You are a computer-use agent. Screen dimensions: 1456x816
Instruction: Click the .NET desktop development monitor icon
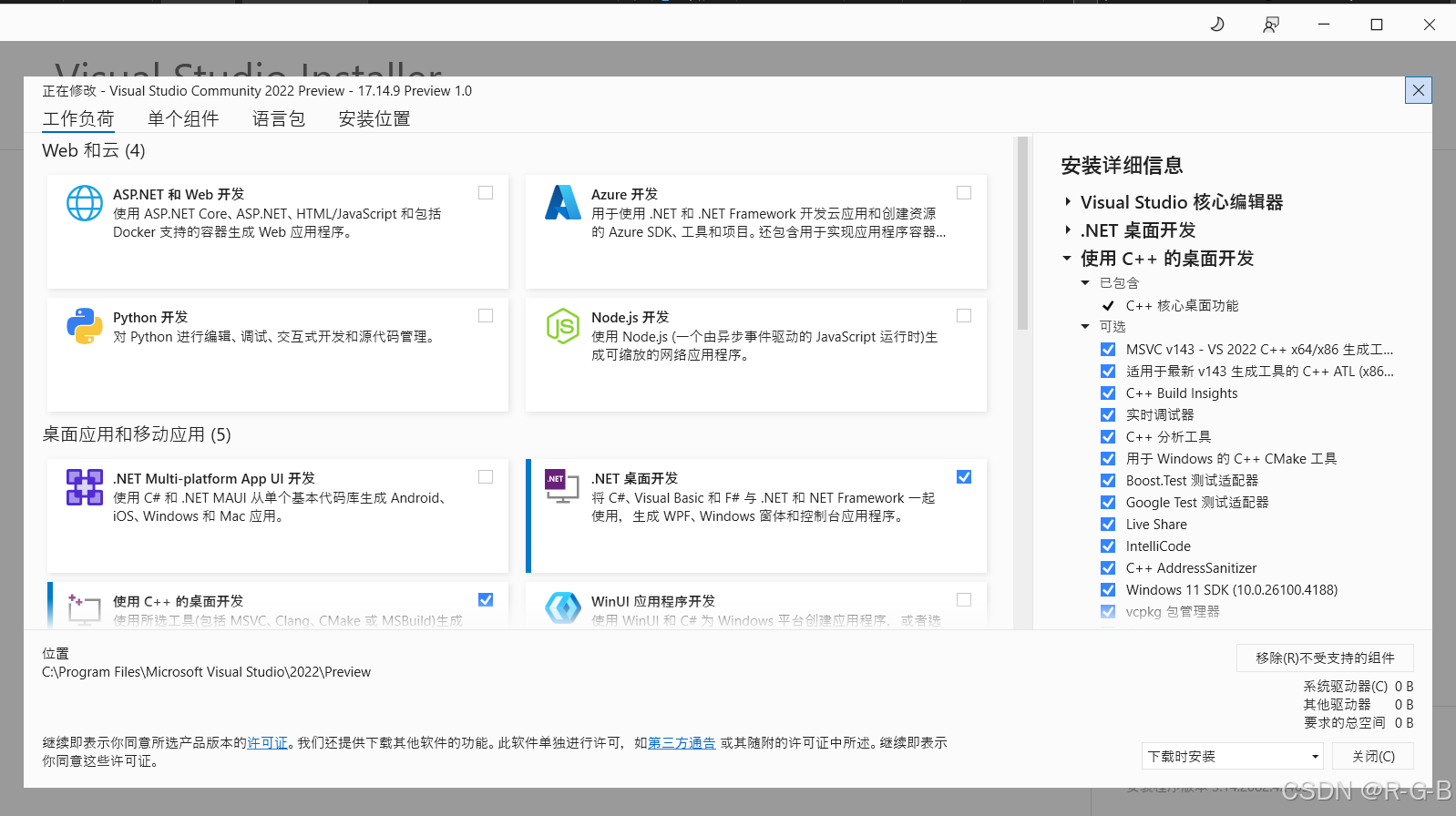coord(562,486)
